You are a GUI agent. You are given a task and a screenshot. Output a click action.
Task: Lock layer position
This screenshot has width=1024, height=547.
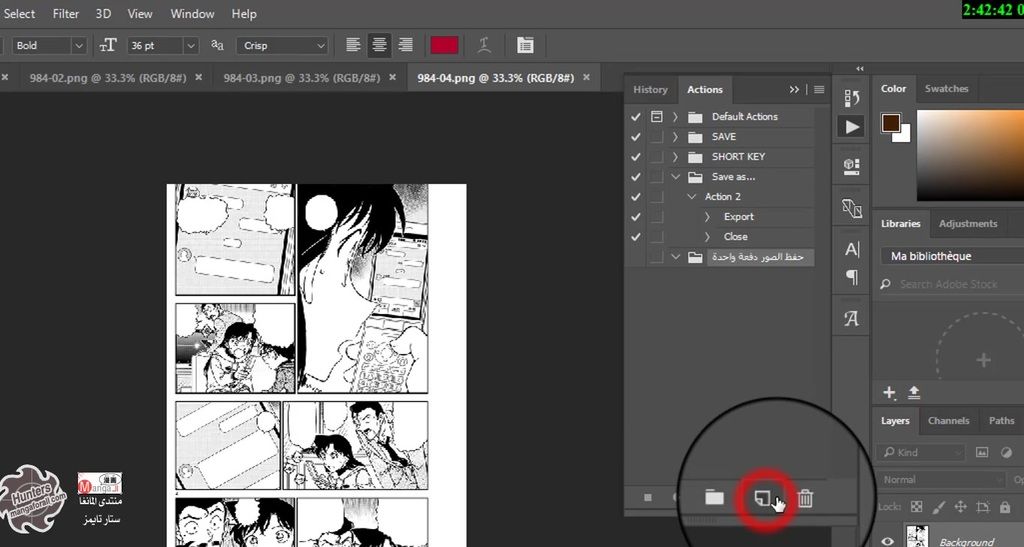[961, 507]
